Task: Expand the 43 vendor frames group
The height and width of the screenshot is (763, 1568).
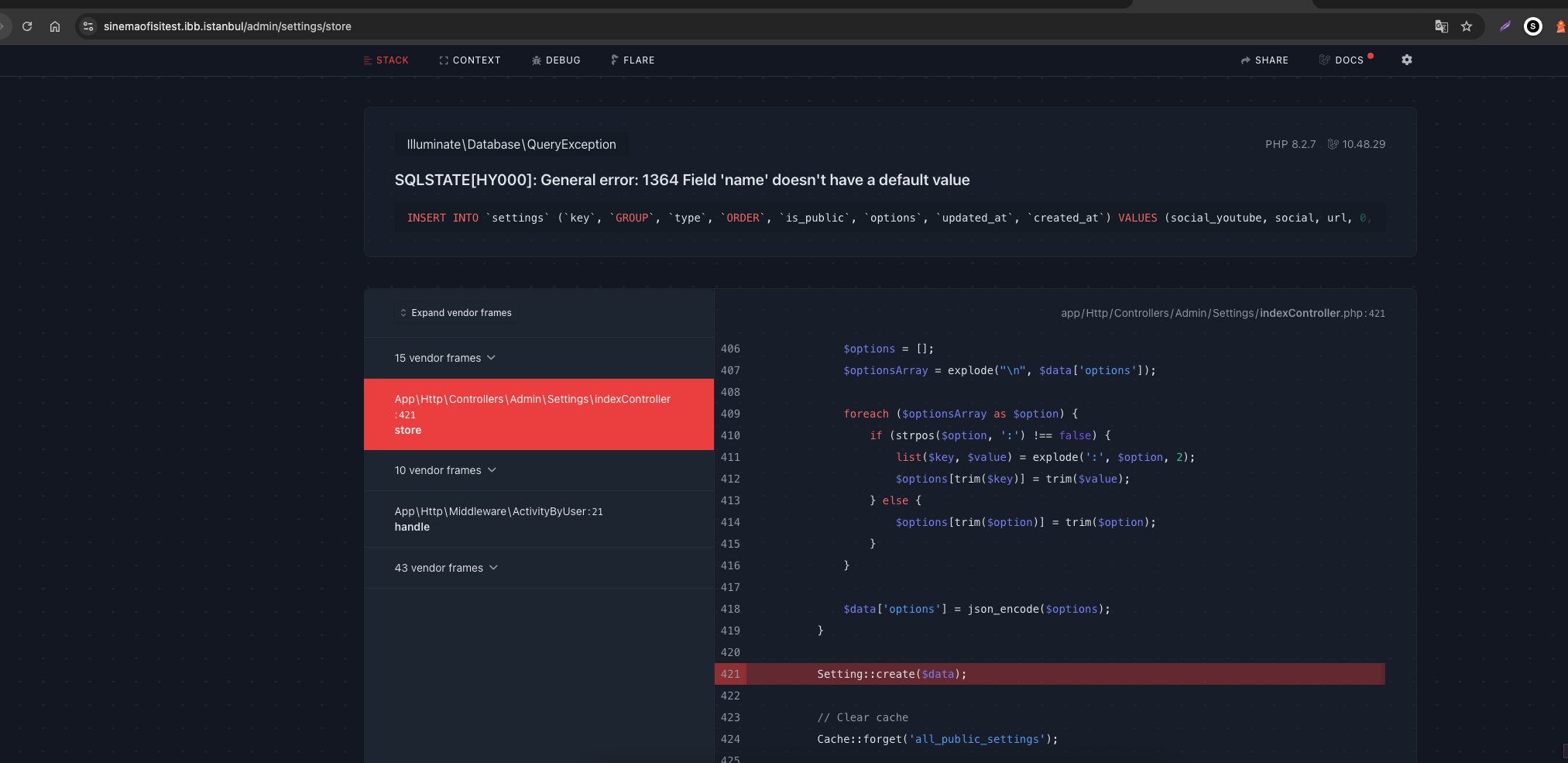Action: coord(446,568)
